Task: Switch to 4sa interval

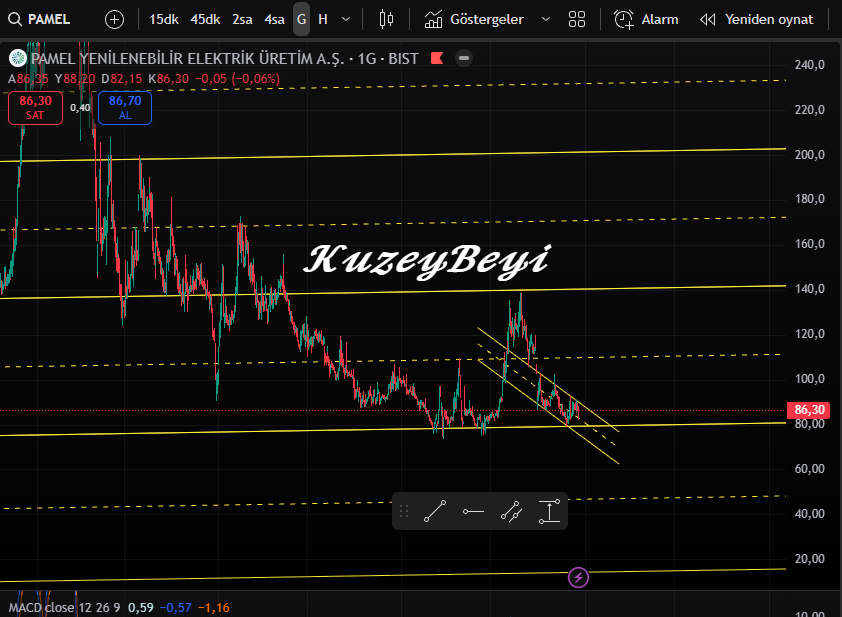Action: (274, 20)
